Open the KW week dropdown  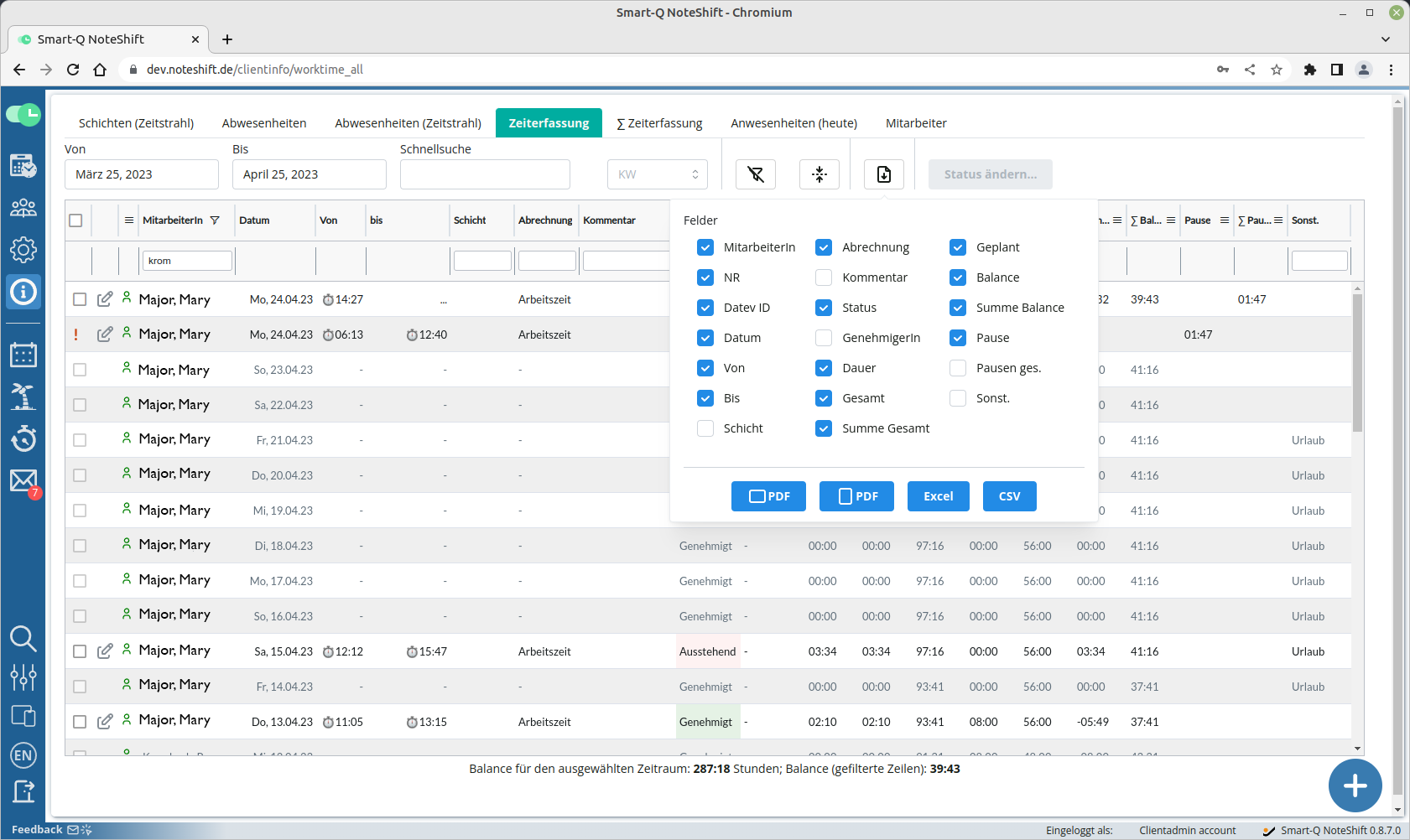point(658,174)
